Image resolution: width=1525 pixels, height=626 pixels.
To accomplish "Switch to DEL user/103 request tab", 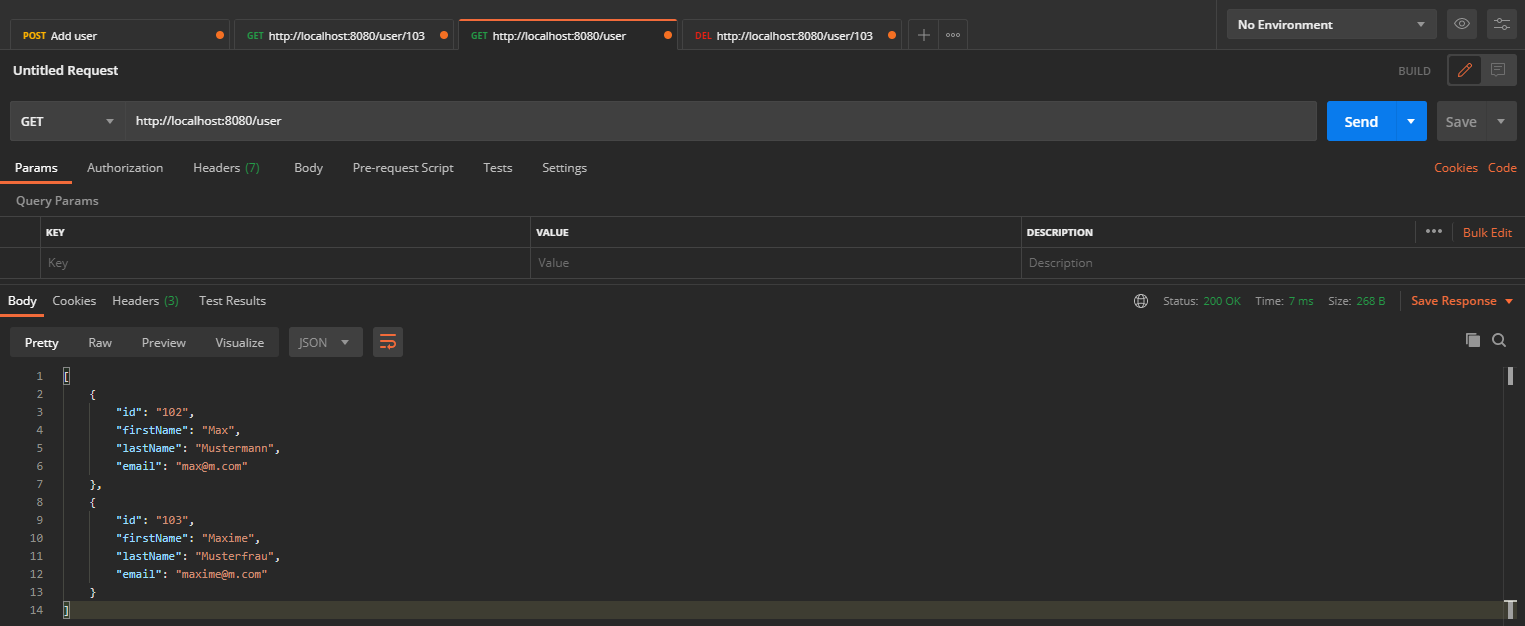I will coord(792,35).
